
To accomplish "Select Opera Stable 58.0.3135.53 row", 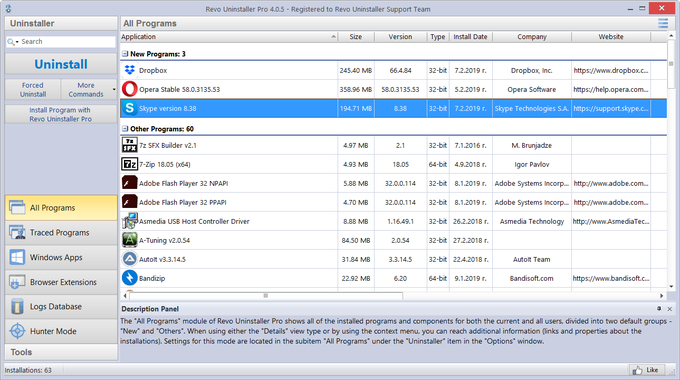I will pos(393,89).
